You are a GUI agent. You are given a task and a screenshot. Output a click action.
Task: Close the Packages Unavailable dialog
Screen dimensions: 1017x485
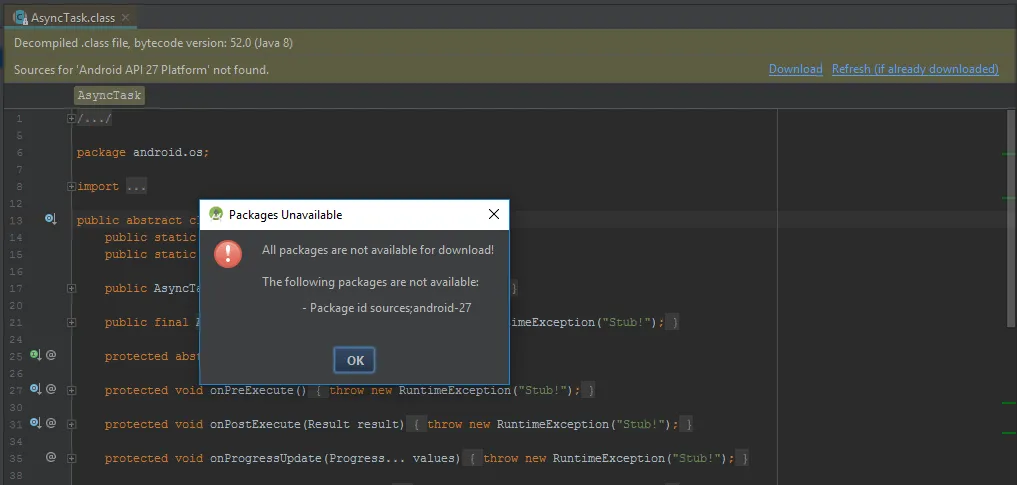(x=494, y=215)
